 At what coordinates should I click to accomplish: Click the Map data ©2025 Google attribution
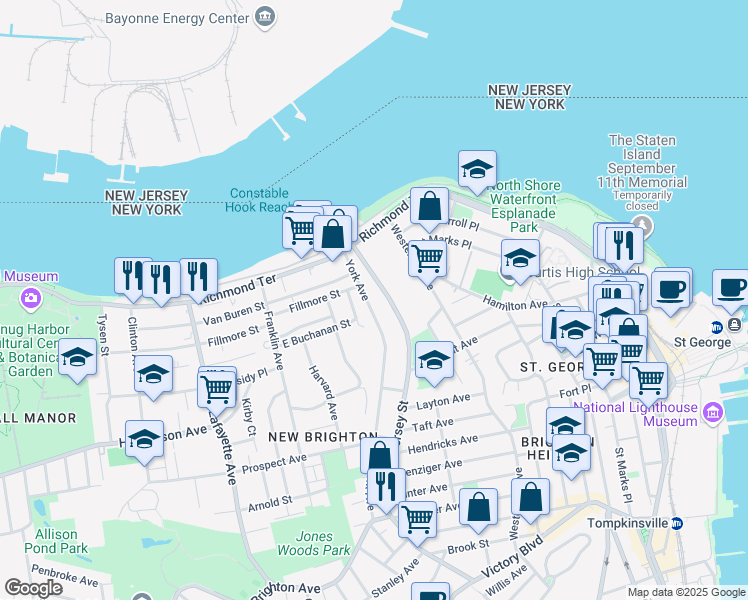click(x=686, y=592)
